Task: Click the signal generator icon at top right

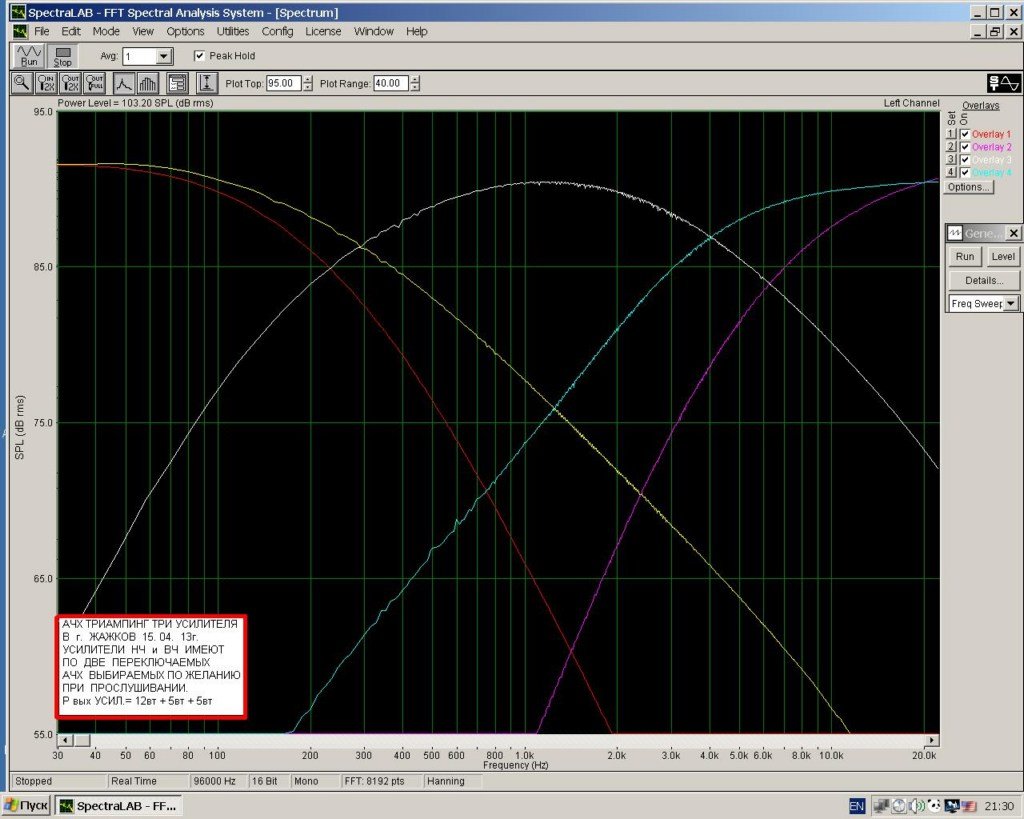Action: pos(1003,83)
